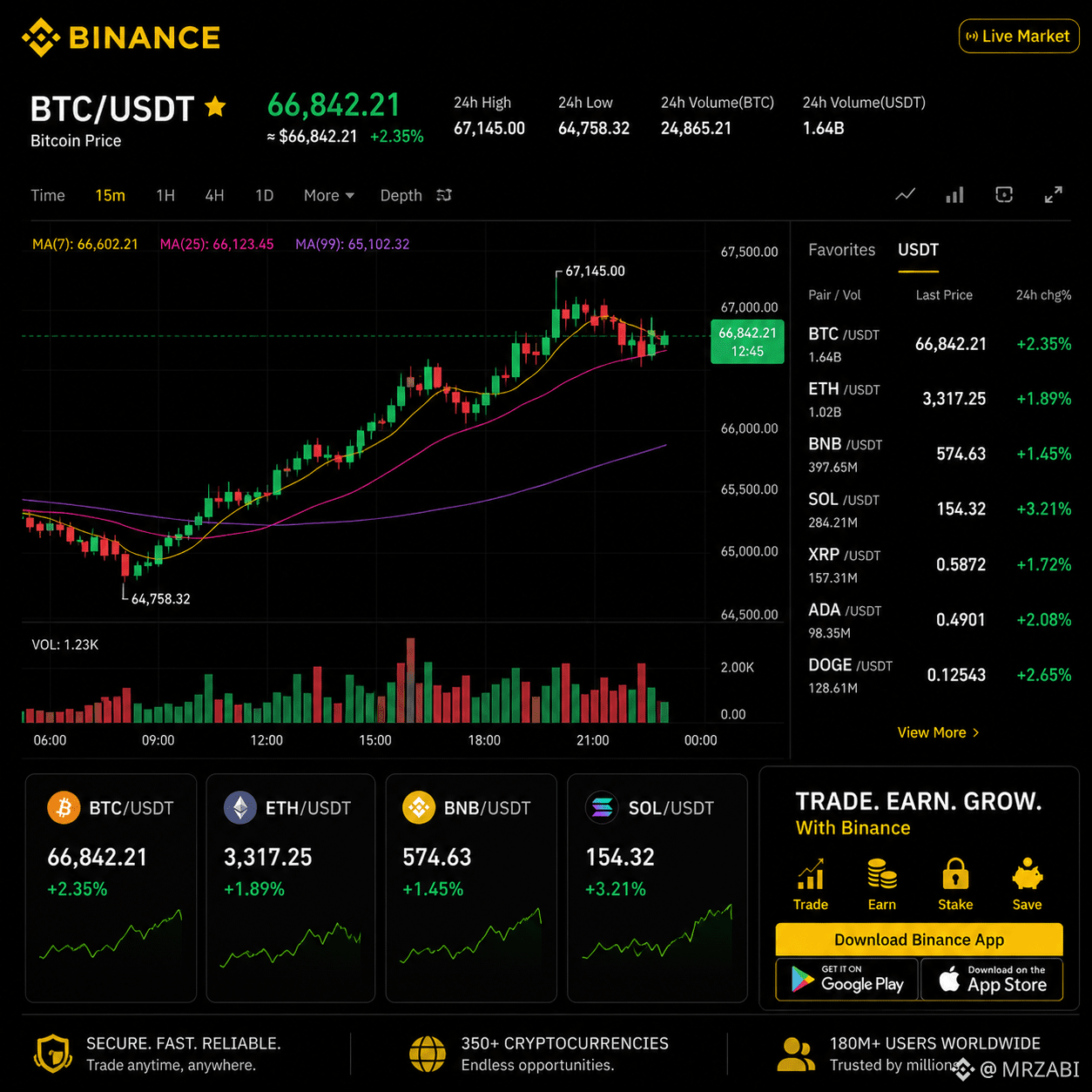Click Download Binance App button
This screenshot has width=1092, height=1092.
[x=919, y=940]
